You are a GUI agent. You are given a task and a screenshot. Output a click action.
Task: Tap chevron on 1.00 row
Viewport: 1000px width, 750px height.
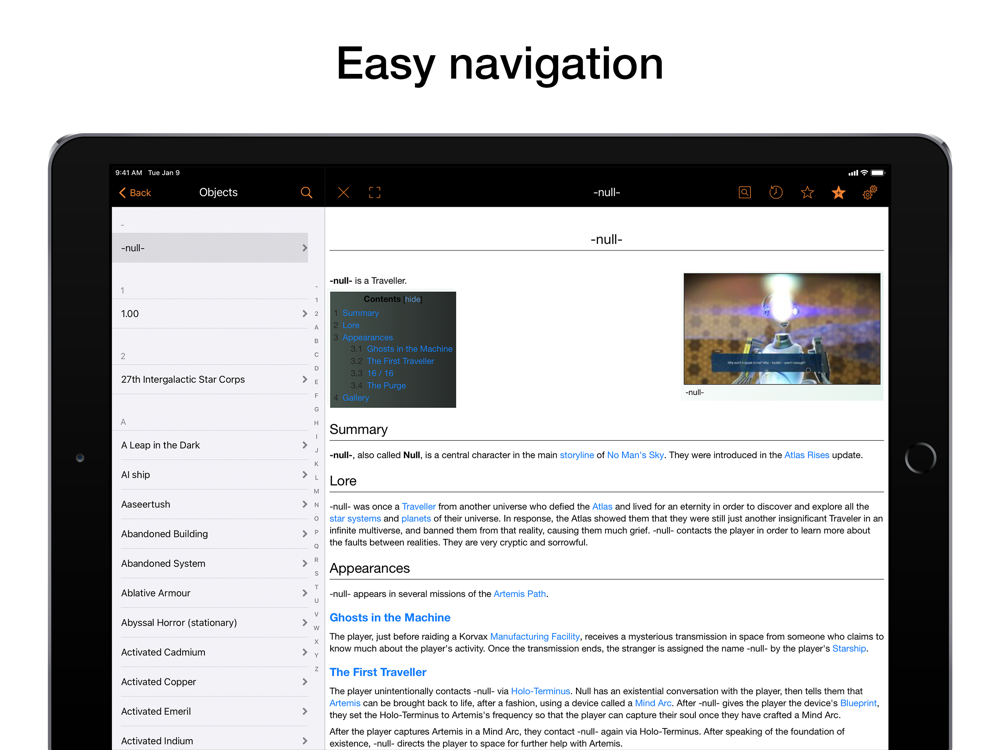point(304,314)
